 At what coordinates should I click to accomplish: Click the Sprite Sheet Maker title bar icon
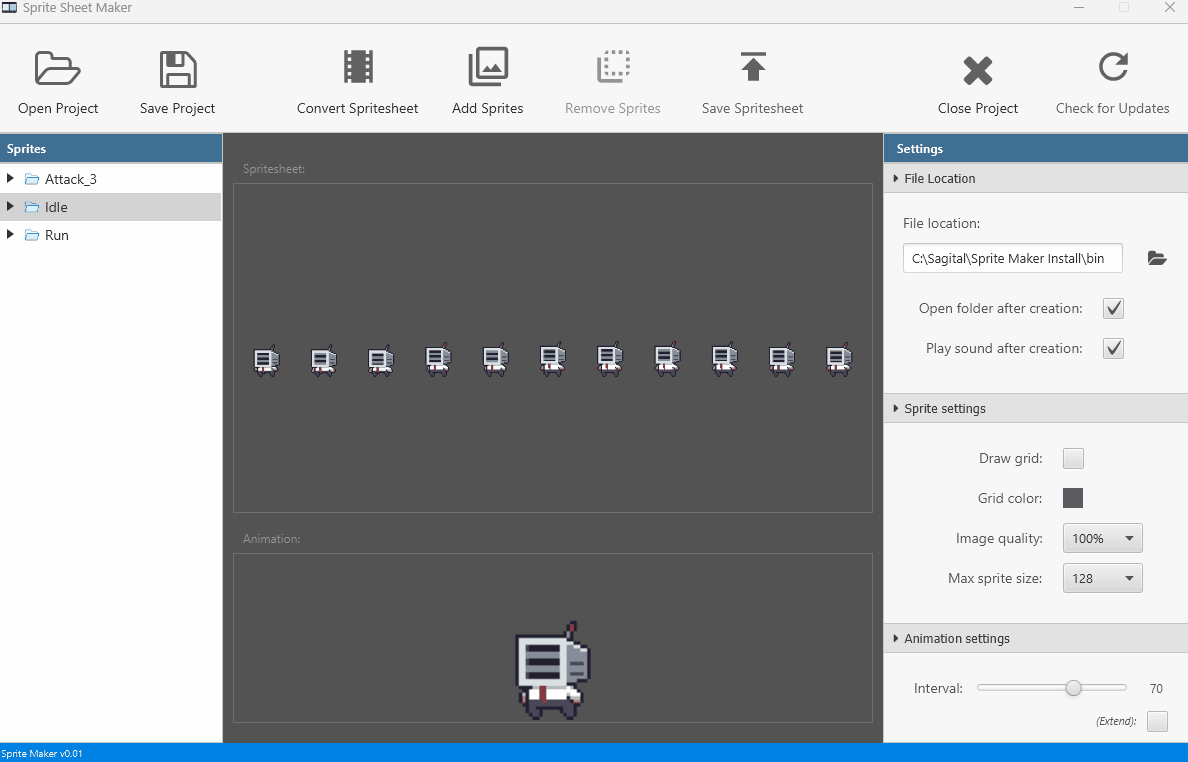pyautogui.click(x=9, y=8)
